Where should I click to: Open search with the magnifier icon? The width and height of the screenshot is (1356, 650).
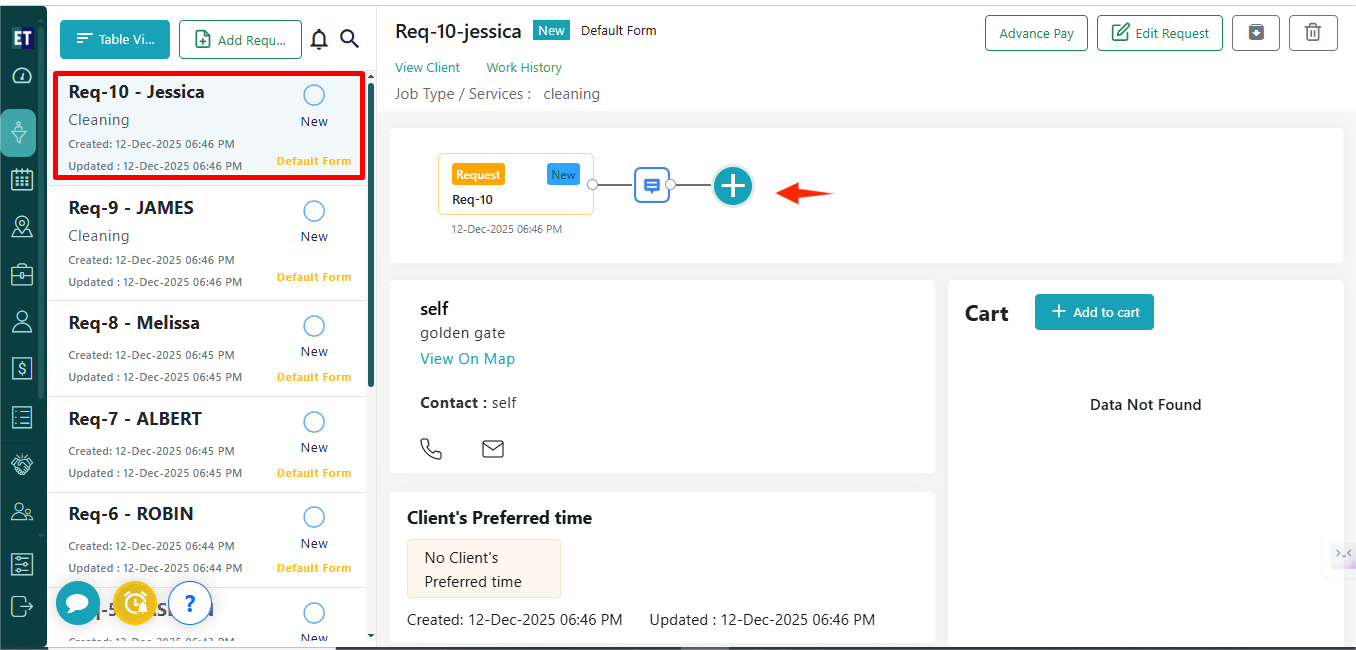pos(349,39)
